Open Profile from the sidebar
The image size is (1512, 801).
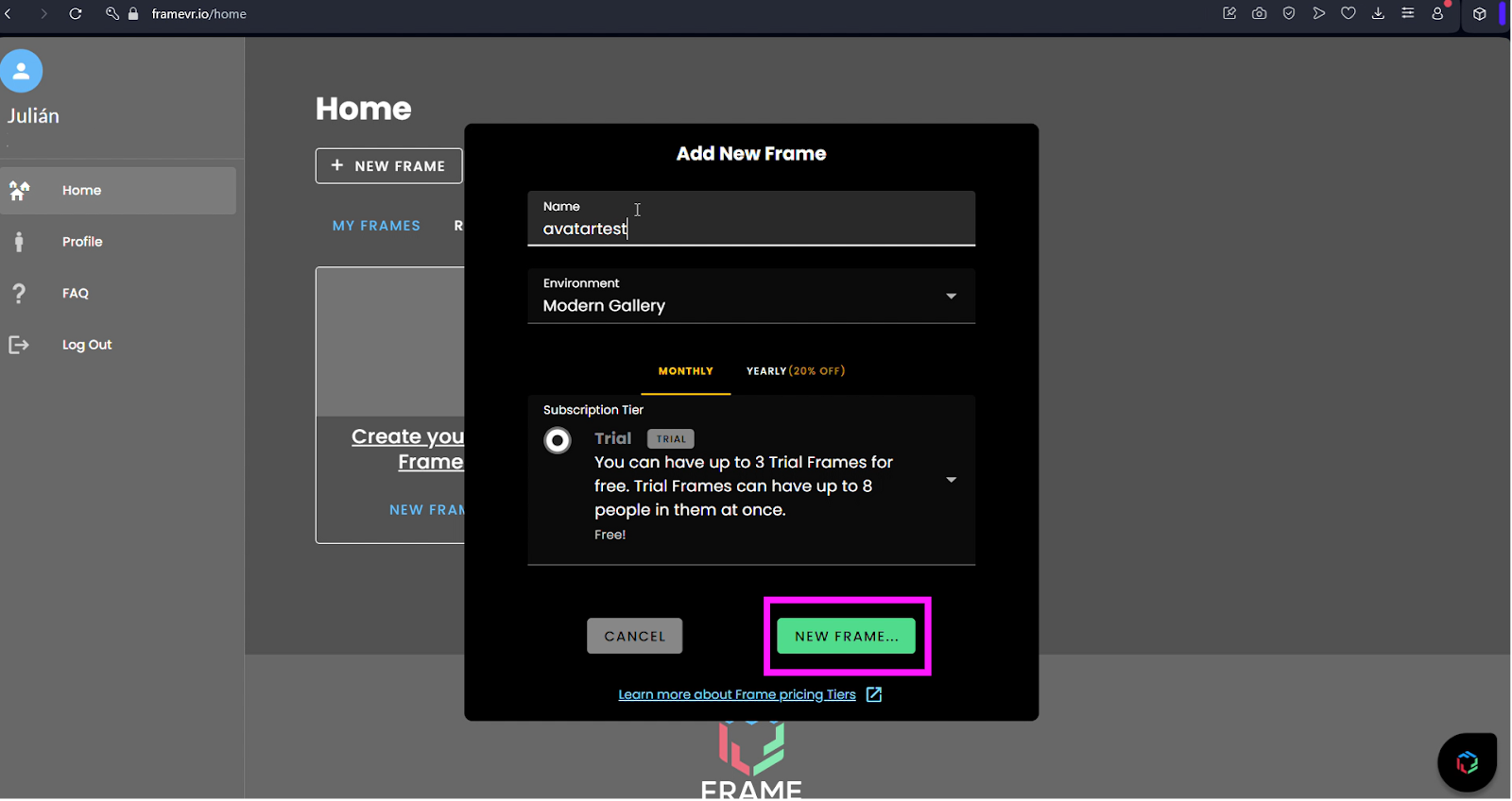pos(82,242)
